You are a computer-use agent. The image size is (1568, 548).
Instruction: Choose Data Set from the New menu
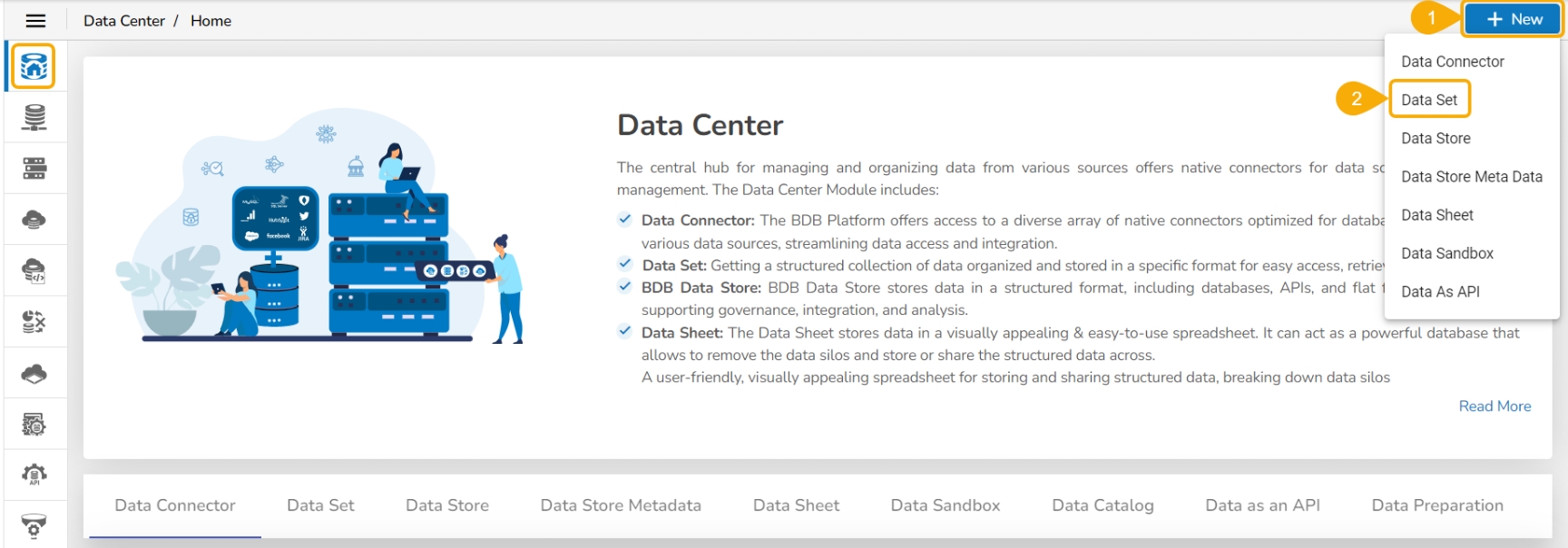click(1429, 100)
